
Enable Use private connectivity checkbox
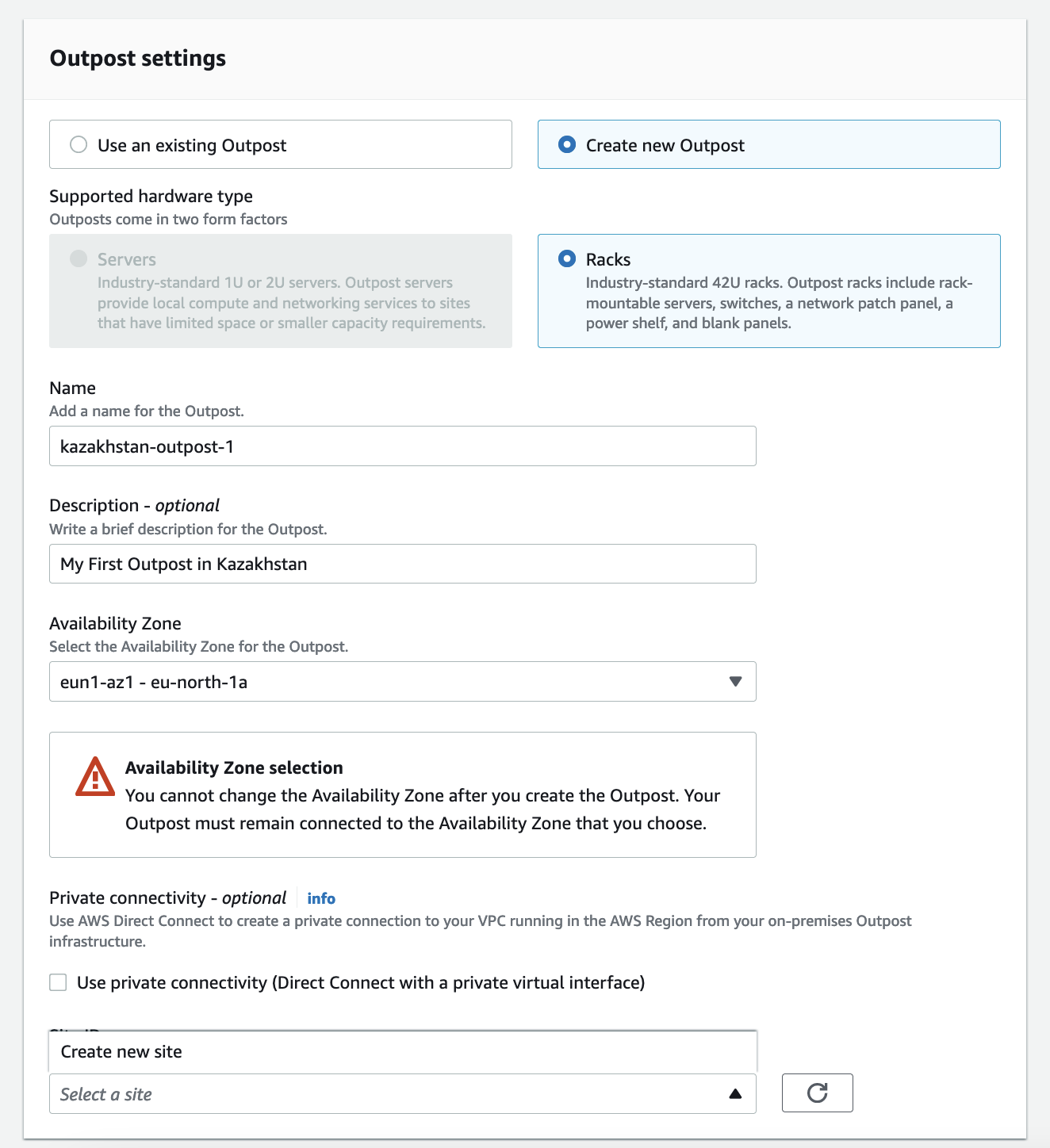click(58, 983)
